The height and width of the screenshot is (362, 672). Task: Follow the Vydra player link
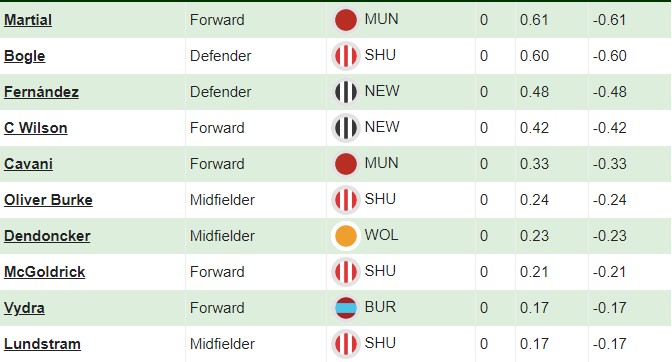24,308
